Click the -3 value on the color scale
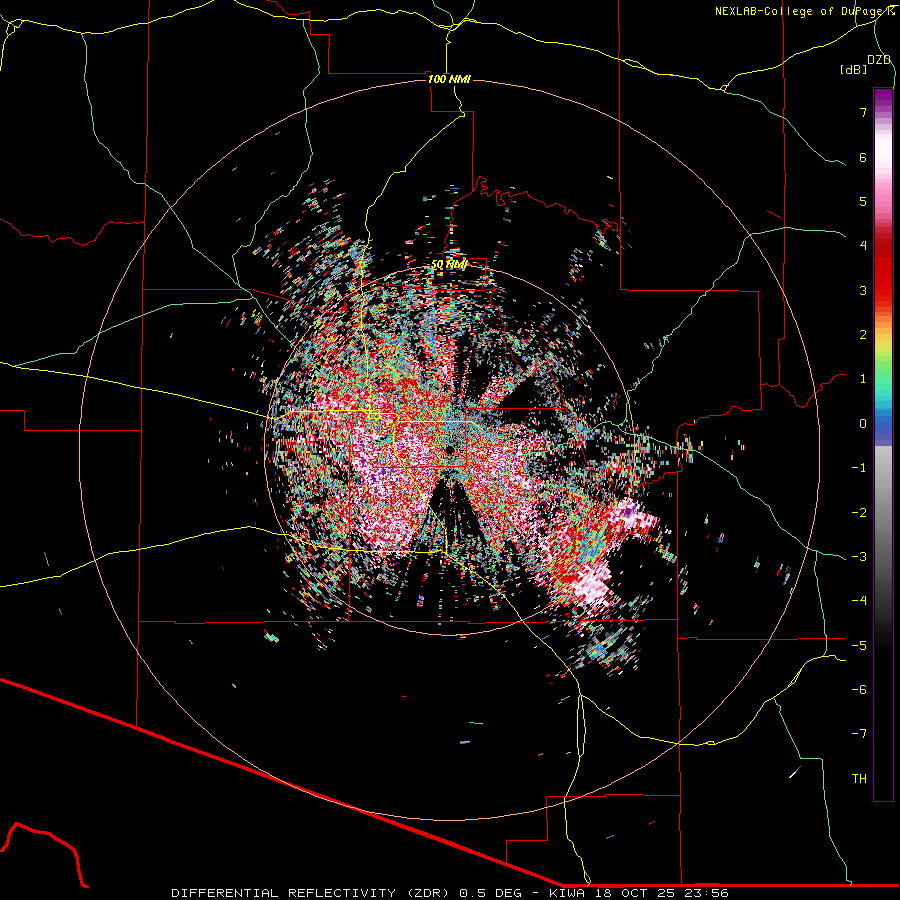This screenshot has width=900, height=900. pos(859,557)
